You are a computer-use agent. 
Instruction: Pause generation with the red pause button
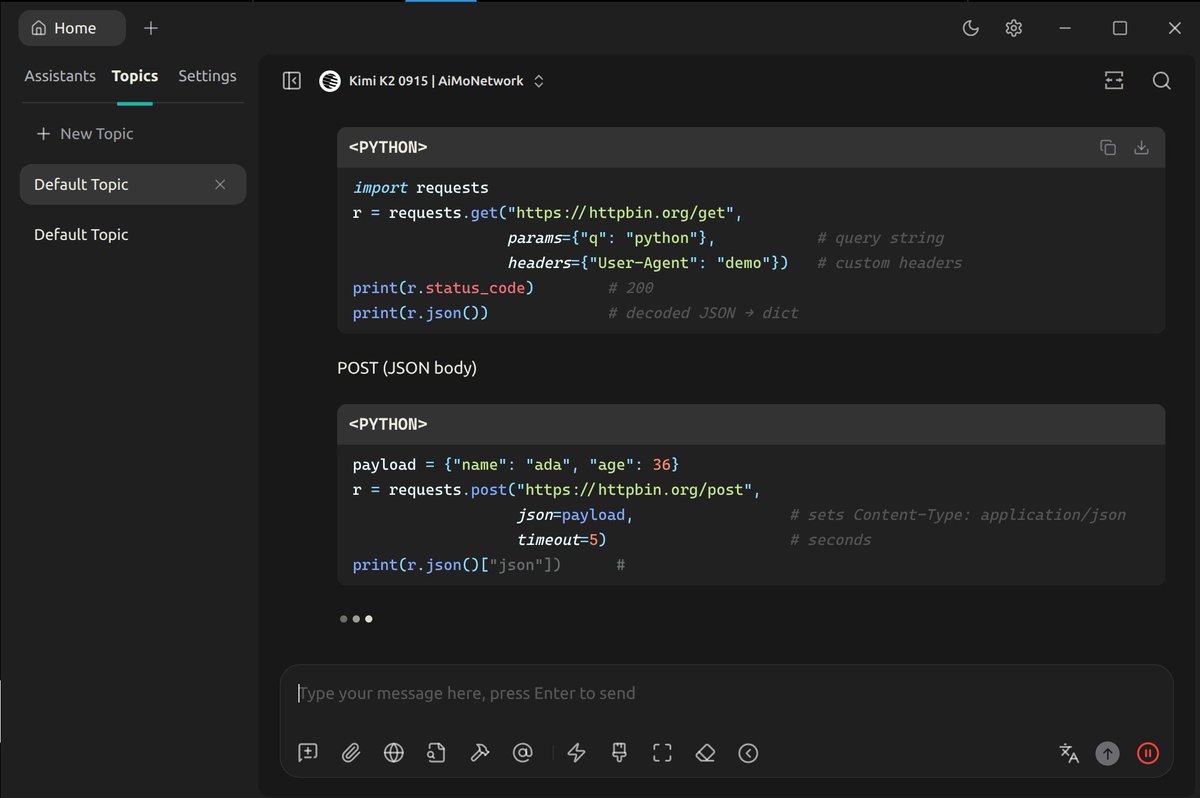click(1148, 753)
